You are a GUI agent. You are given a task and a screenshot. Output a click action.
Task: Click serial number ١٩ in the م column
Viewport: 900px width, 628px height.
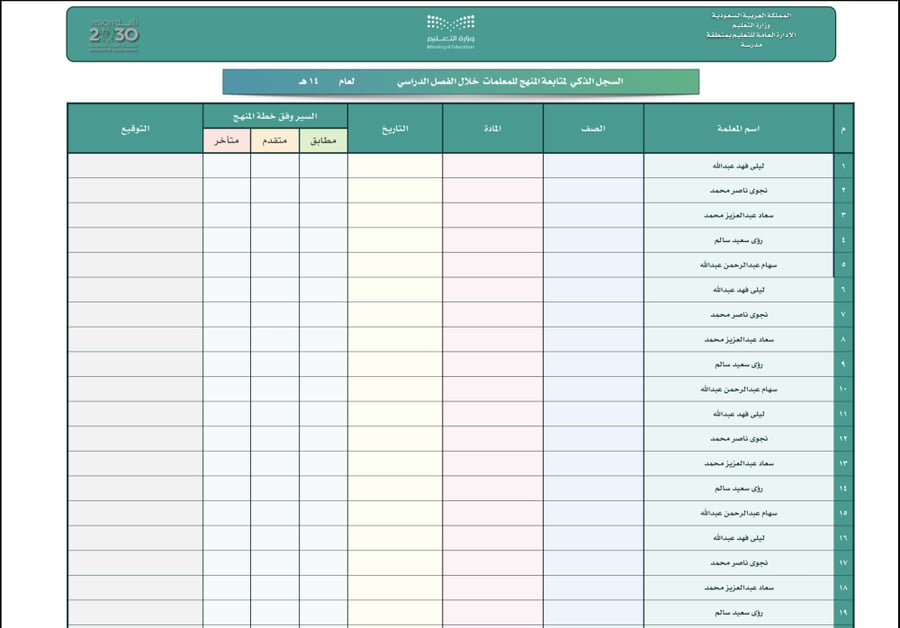coord(843,613)
